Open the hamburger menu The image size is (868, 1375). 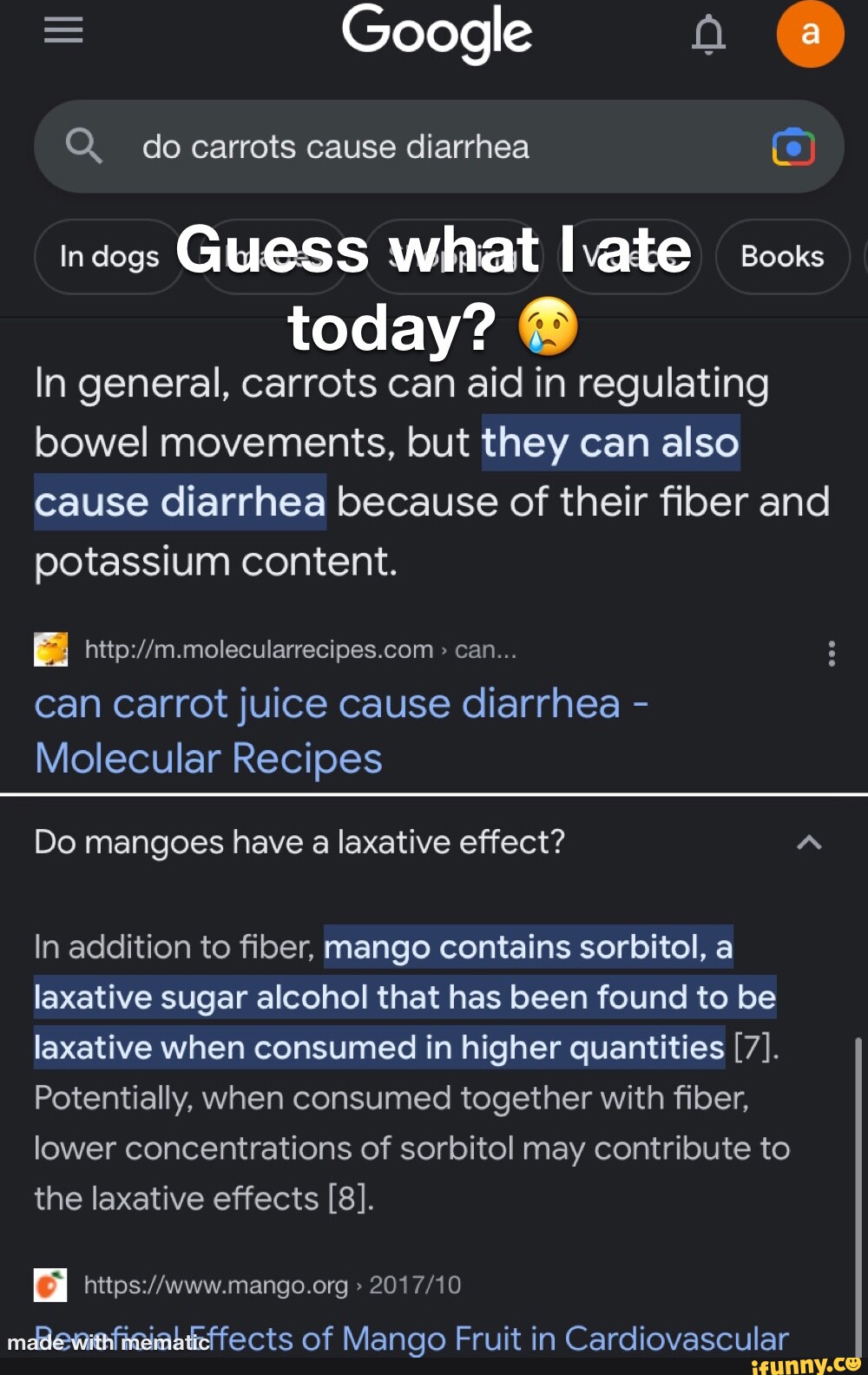click(63, 31)
